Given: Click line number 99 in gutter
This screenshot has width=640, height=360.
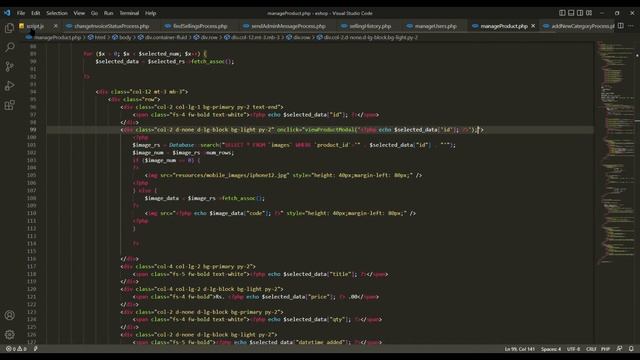Looking at the screenshot, I should click(33, 130).
